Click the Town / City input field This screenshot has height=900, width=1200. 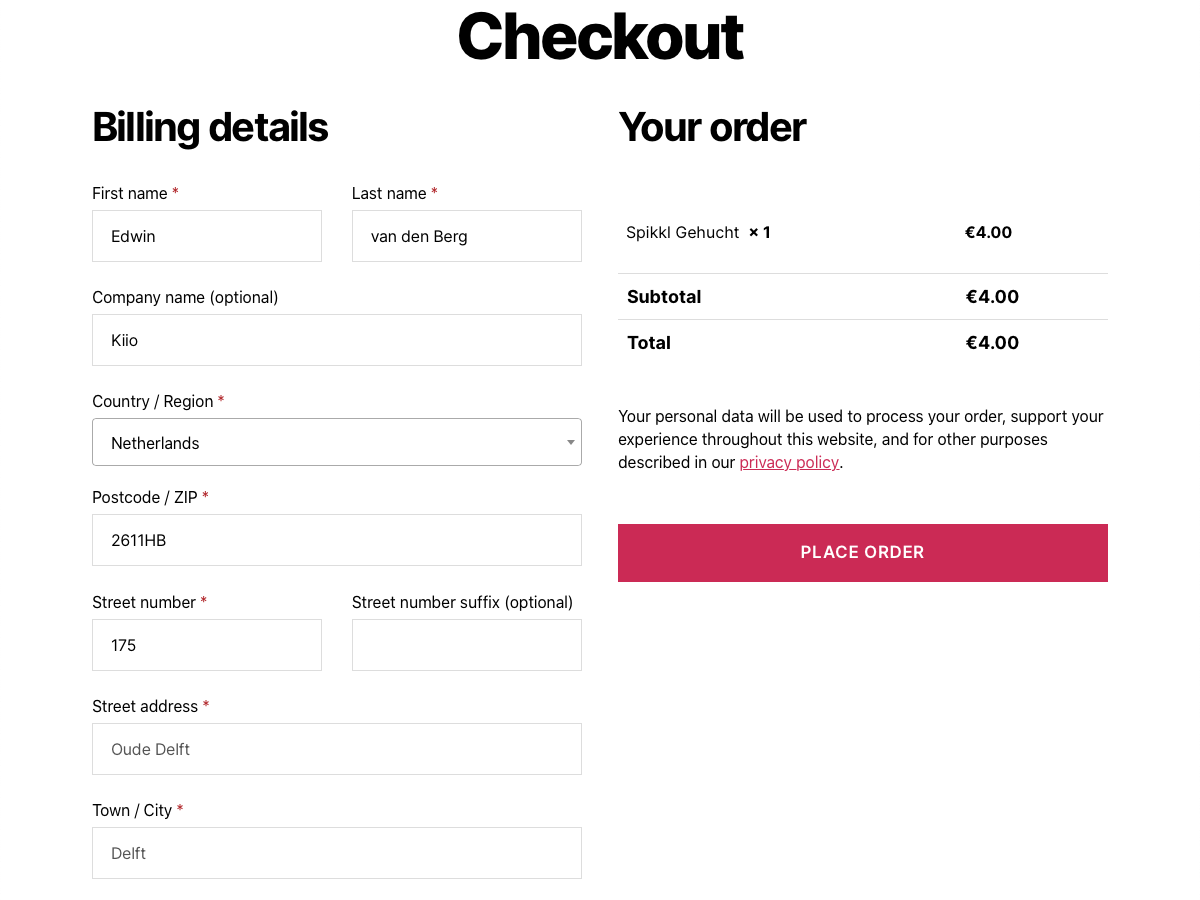click(x=336, y=853)
